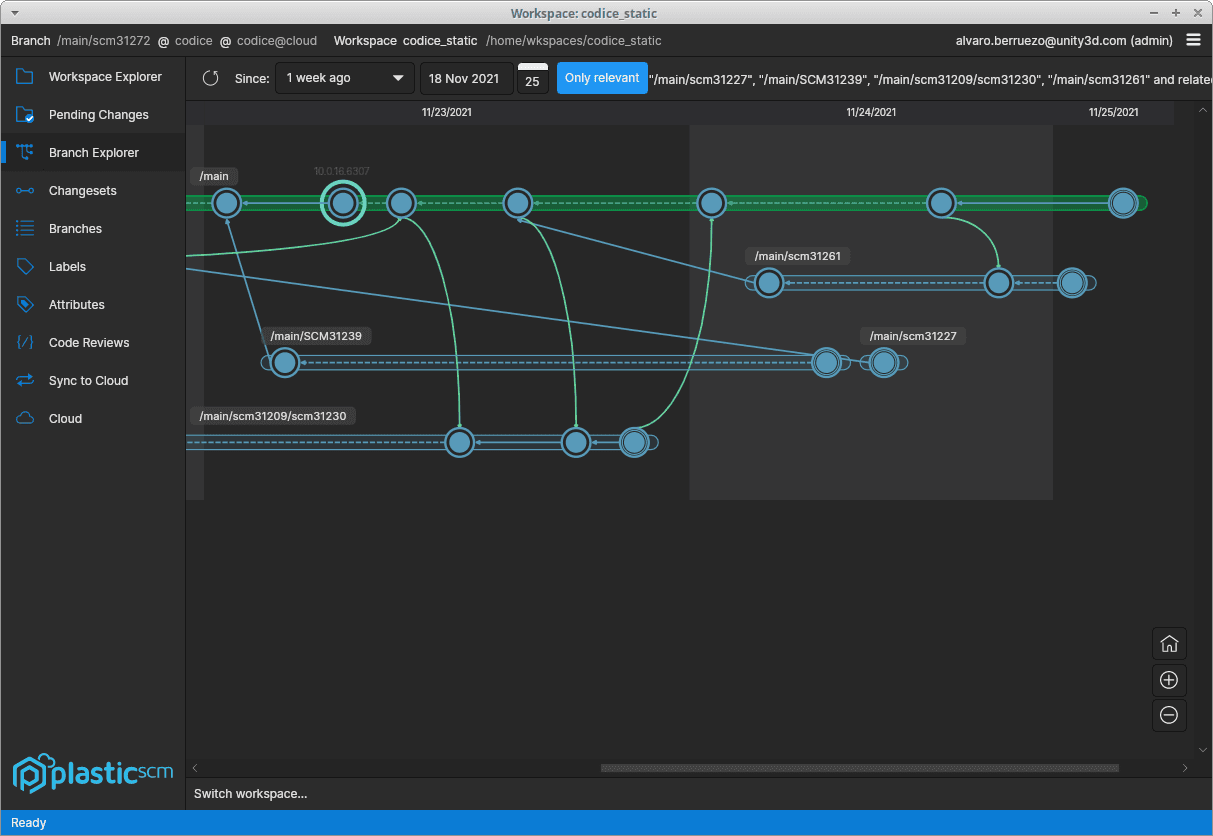Open the Branch Explorer panel
1213x836 pixels.
(x=92, y=152)
